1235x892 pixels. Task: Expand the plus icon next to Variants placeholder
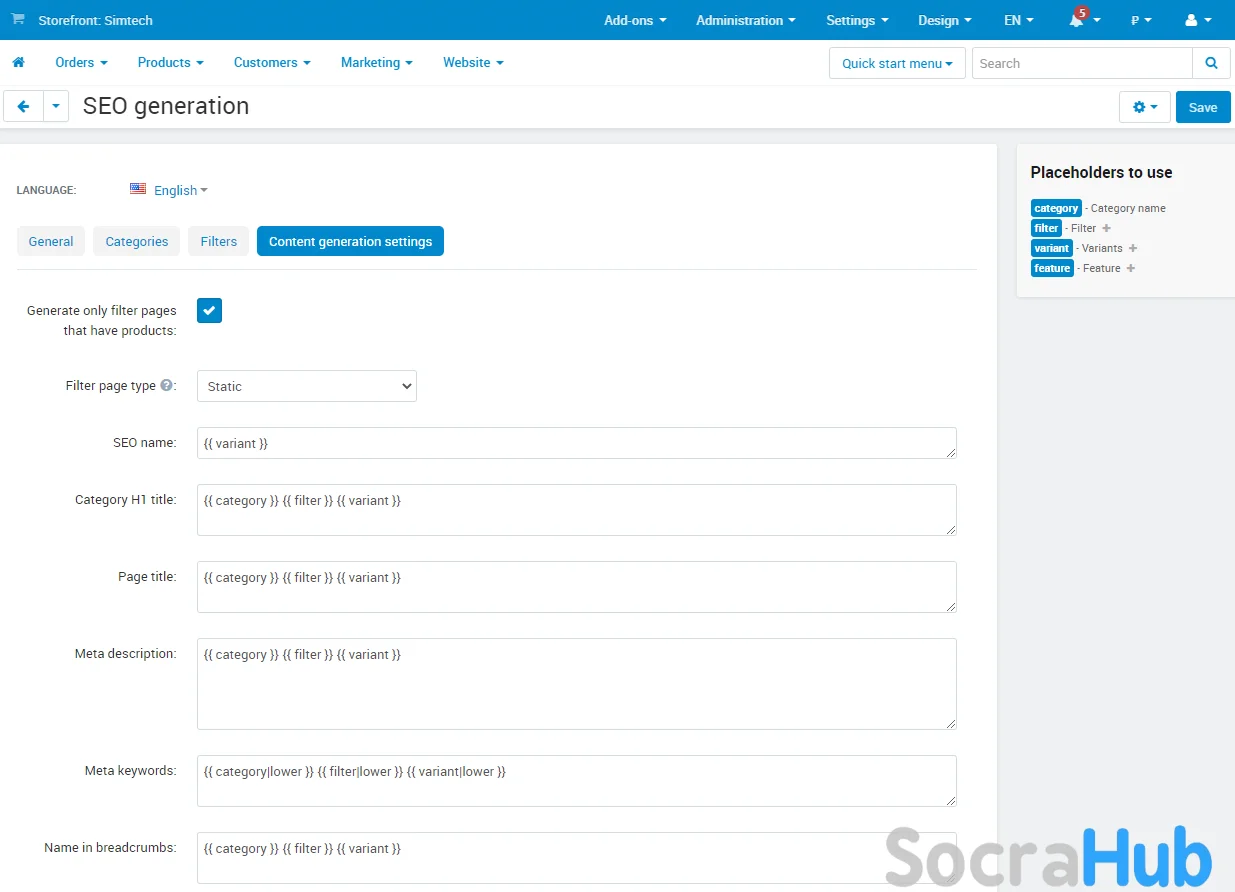(1133, 248)
